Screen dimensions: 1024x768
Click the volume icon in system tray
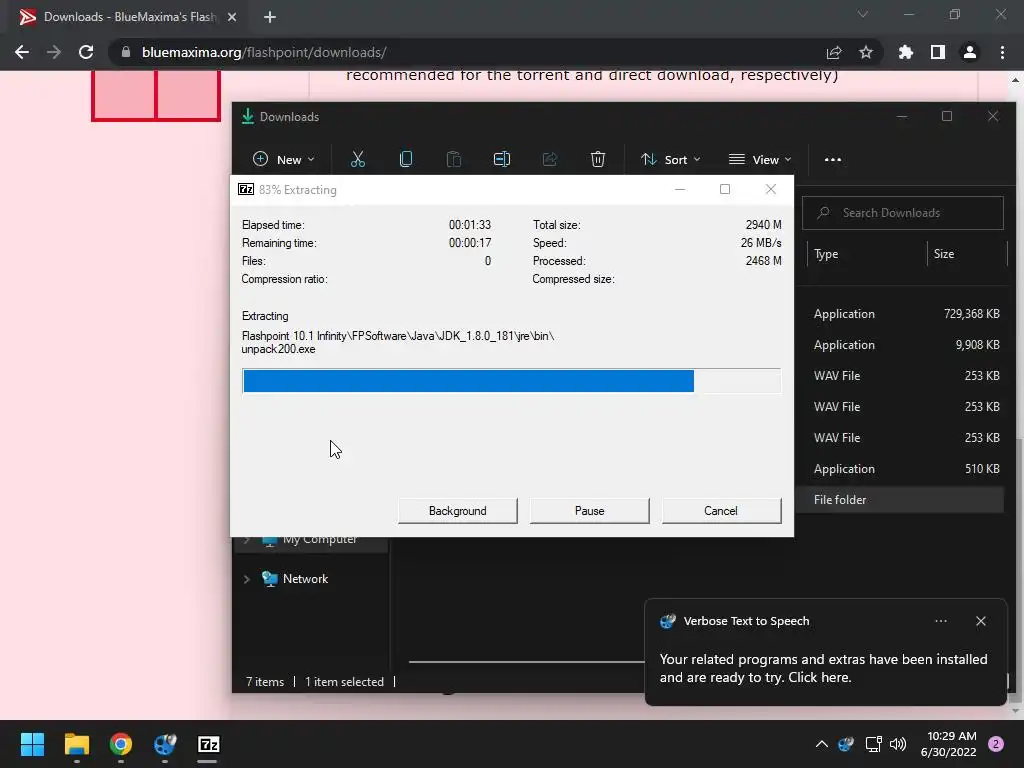click(899, 744)
